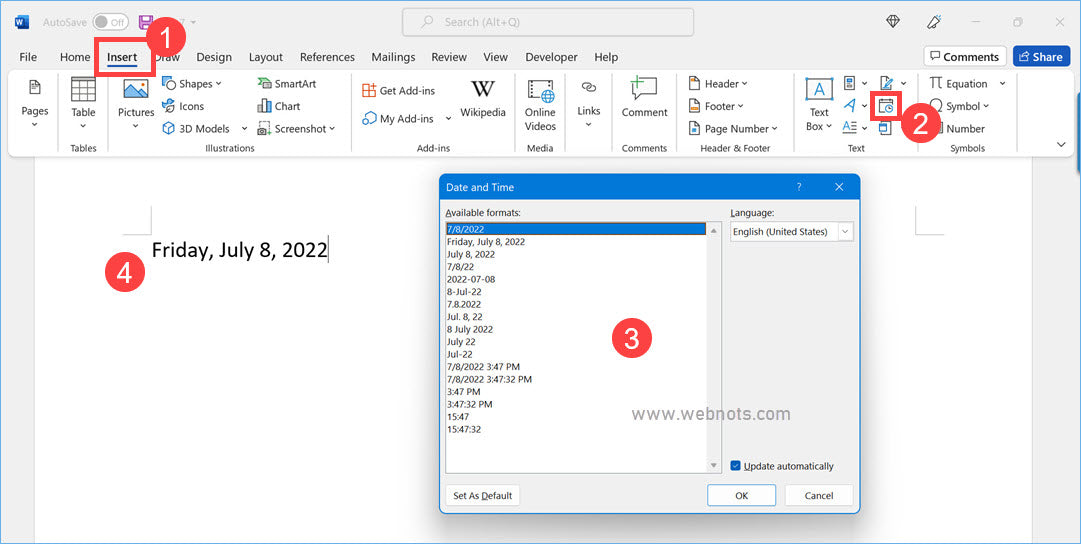
Task: Open the Shapes gallery
Action: (192, 83)
